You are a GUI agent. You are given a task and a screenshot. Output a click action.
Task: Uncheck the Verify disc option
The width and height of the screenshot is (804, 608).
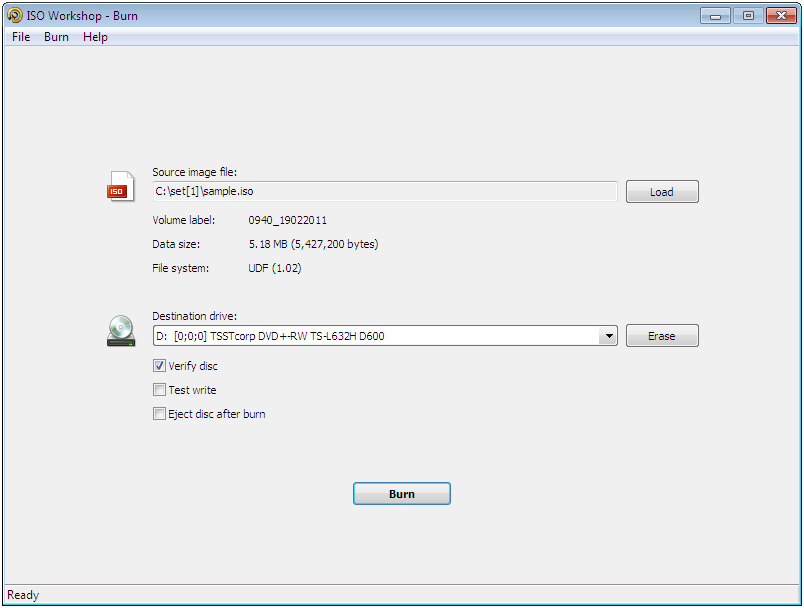pyautogui.click(x=159, y=366)
